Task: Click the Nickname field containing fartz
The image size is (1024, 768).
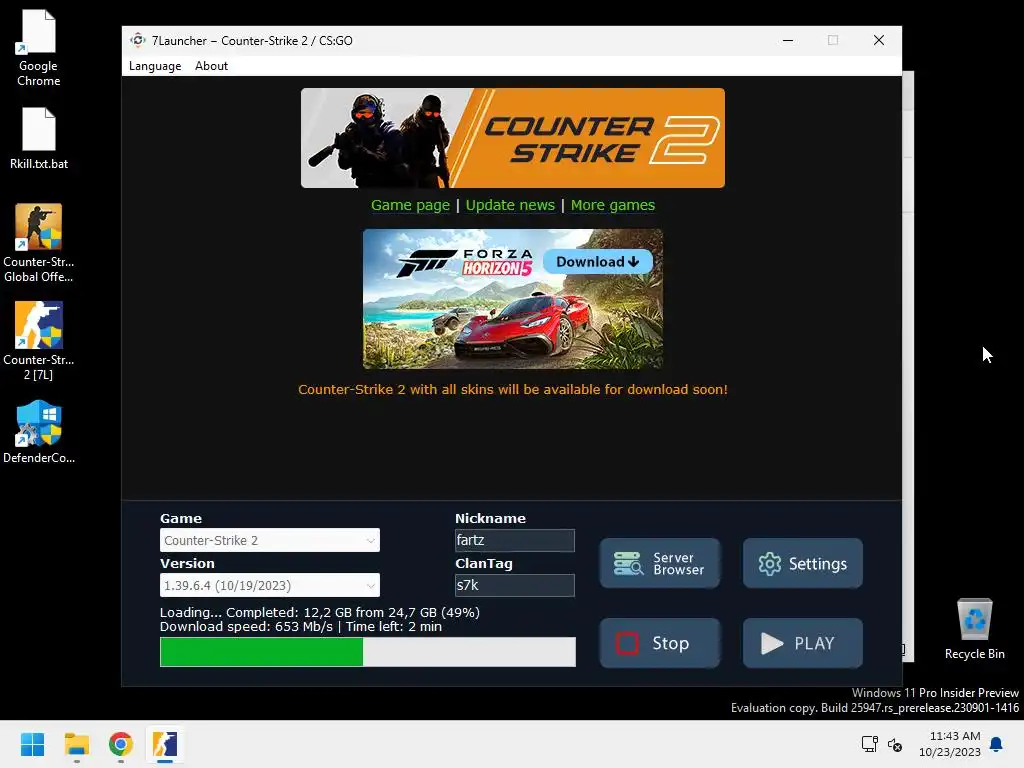Action: (515, 540)
